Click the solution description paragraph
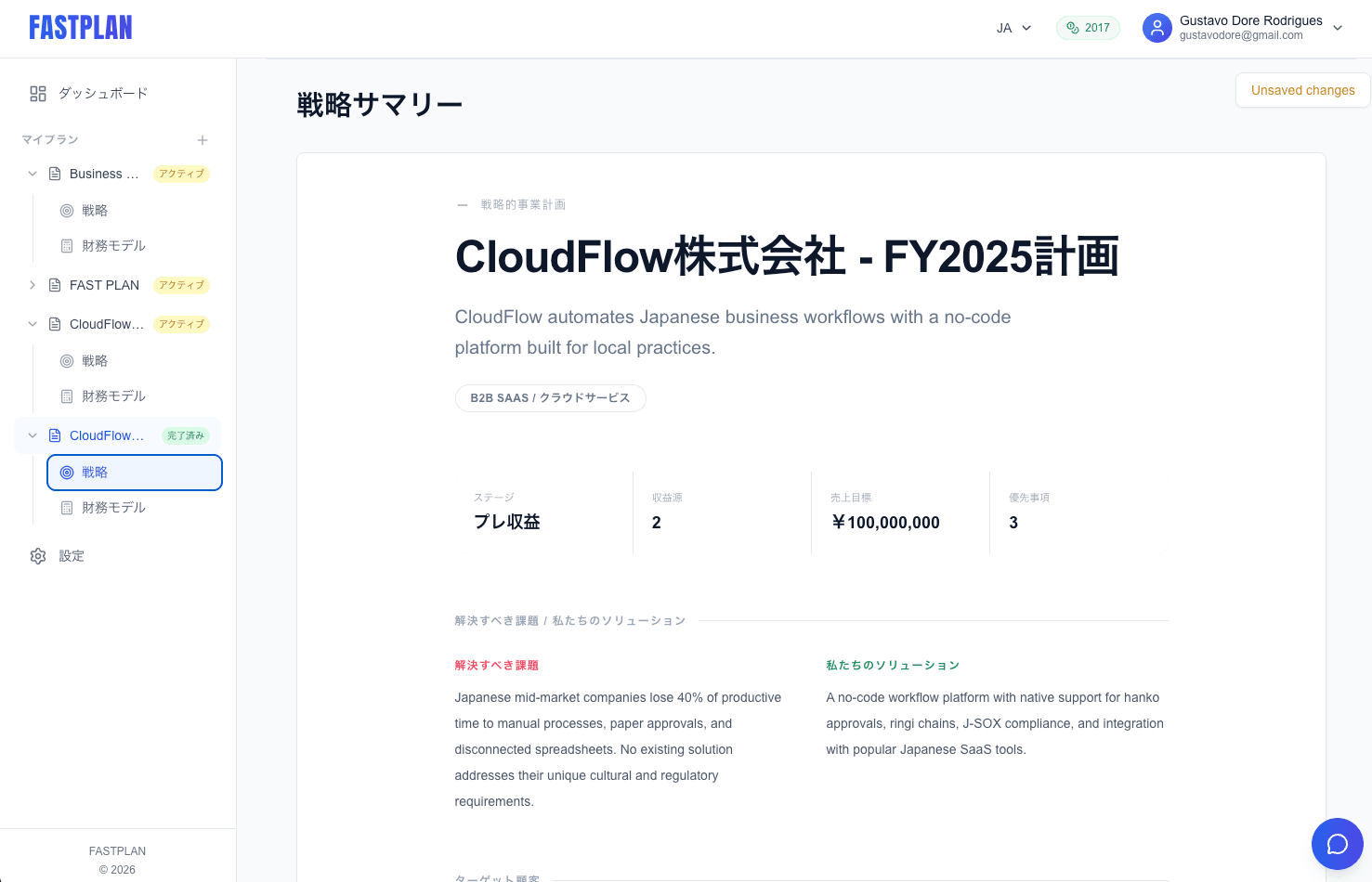The width and height of the screenshot is (1372, 882). [995, 723]
